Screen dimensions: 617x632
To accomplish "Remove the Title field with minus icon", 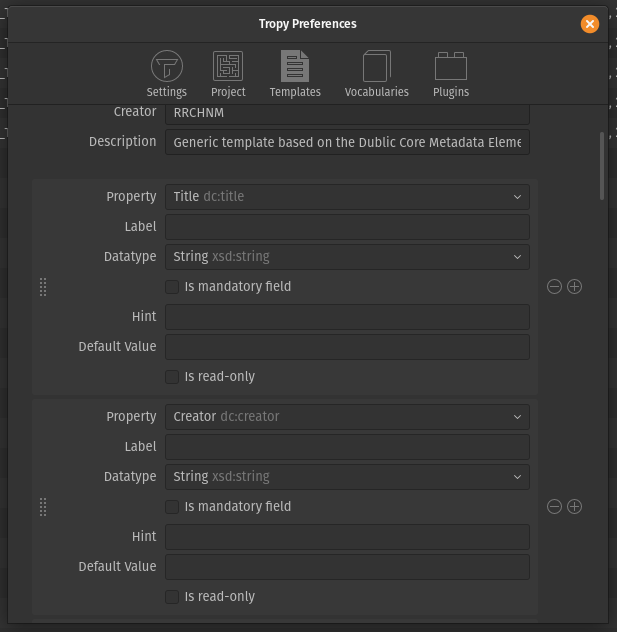I will 554,287.
